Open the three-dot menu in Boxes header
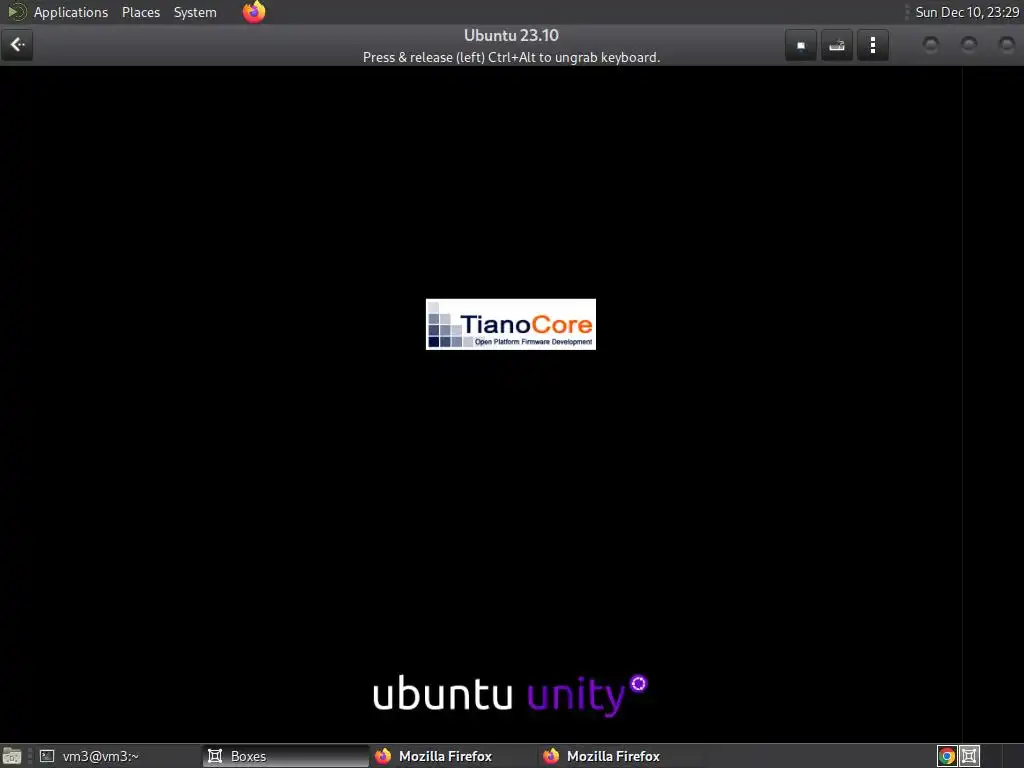The height and width of the screenshot is (768, 1024). (872, 45)
